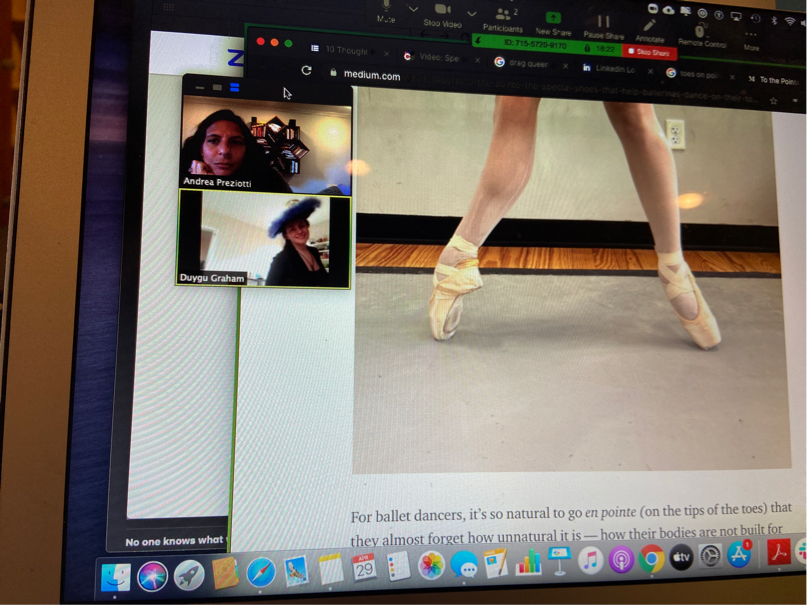This screenshot has height=605, width=807.
Task: Close the LinkedIn tab
Action: pos(651,71)
